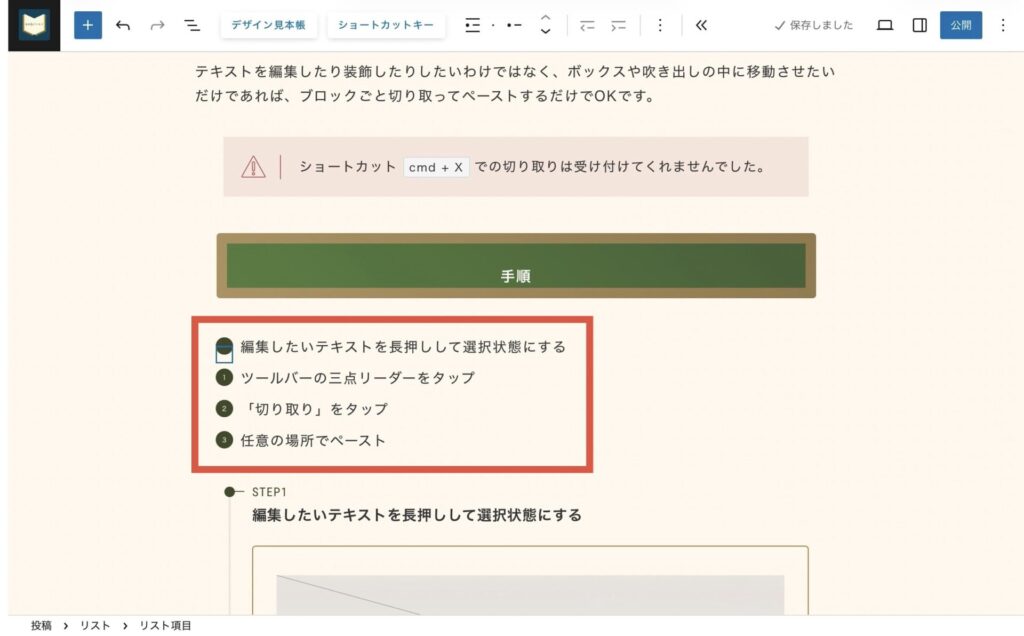
Task: Click the list item block type icon
Action: tap(514, 25)
